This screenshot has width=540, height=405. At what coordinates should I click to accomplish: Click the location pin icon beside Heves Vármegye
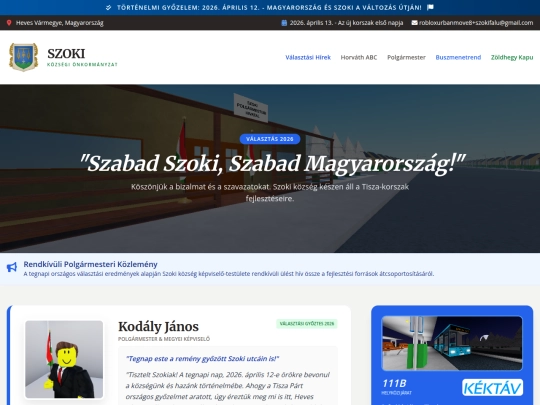click(9, 23)
